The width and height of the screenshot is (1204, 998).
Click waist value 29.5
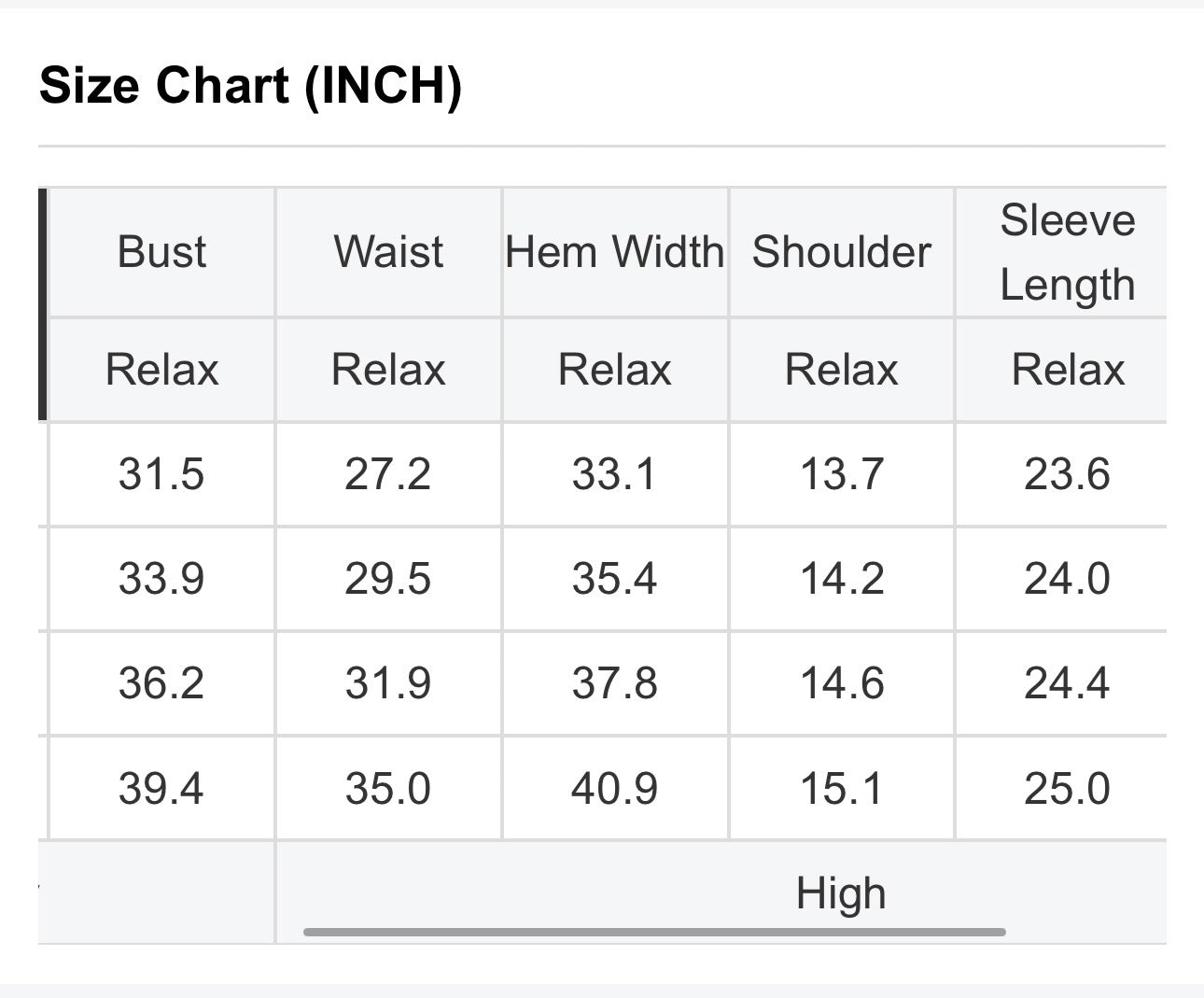[x=388, y=579]
